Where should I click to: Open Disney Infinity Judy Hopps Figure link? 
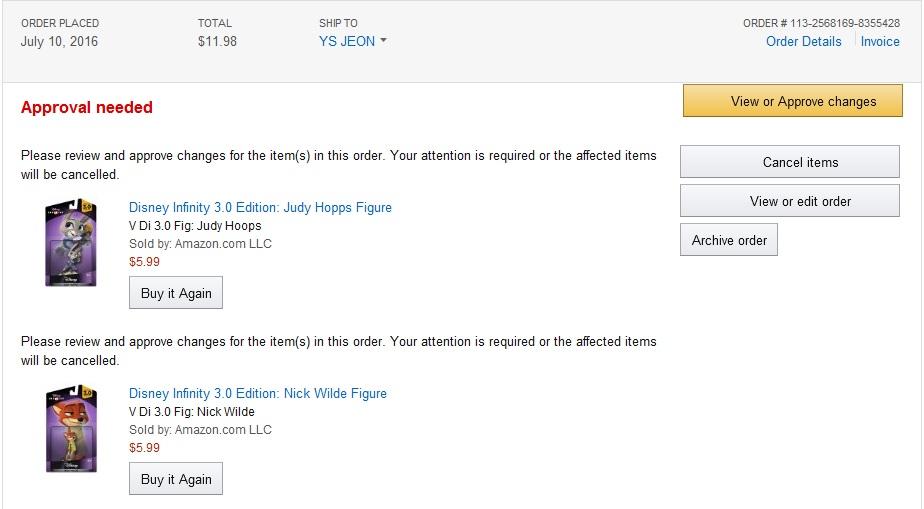tap(260, 207)
